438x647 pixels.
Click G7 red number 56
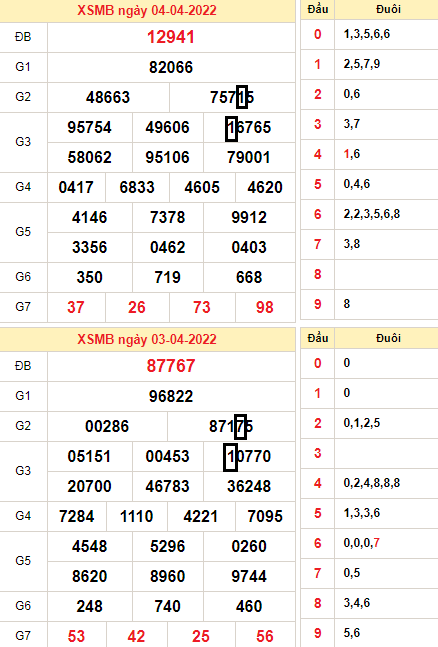point(265,636)
